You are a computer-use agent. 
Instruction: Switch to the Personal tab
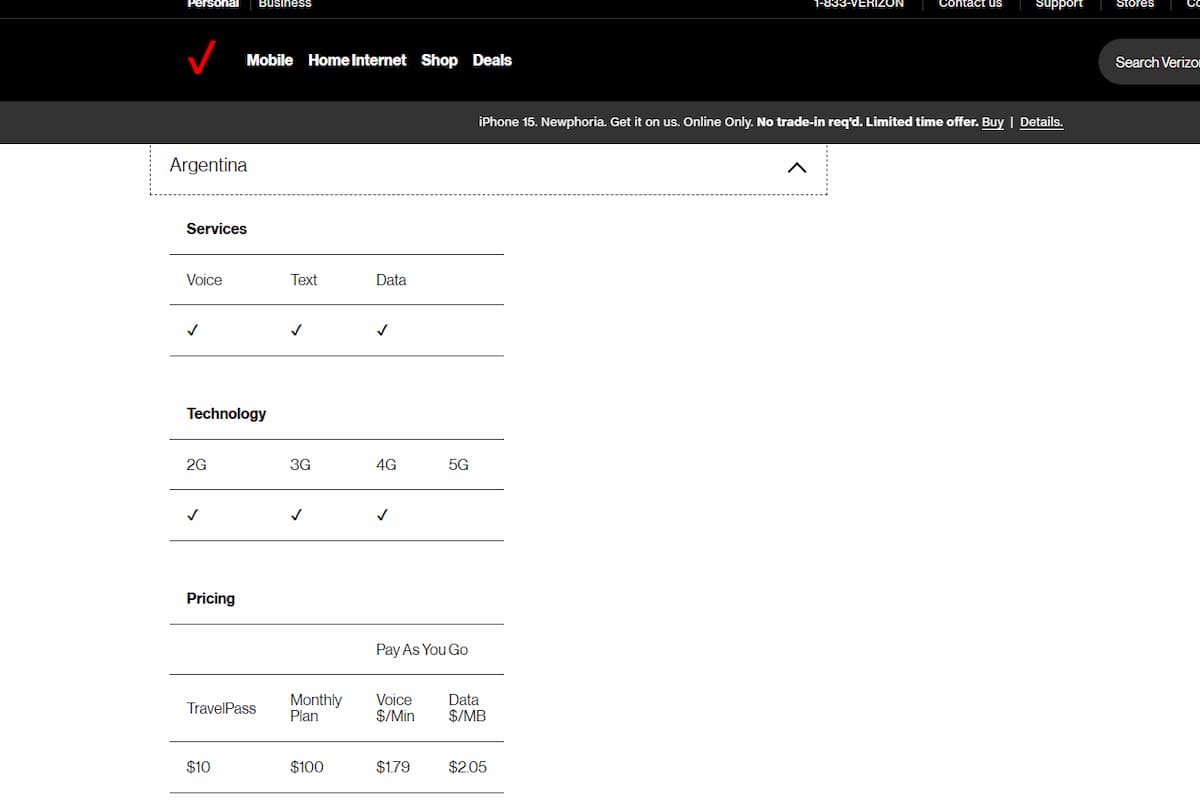point(213,4)
